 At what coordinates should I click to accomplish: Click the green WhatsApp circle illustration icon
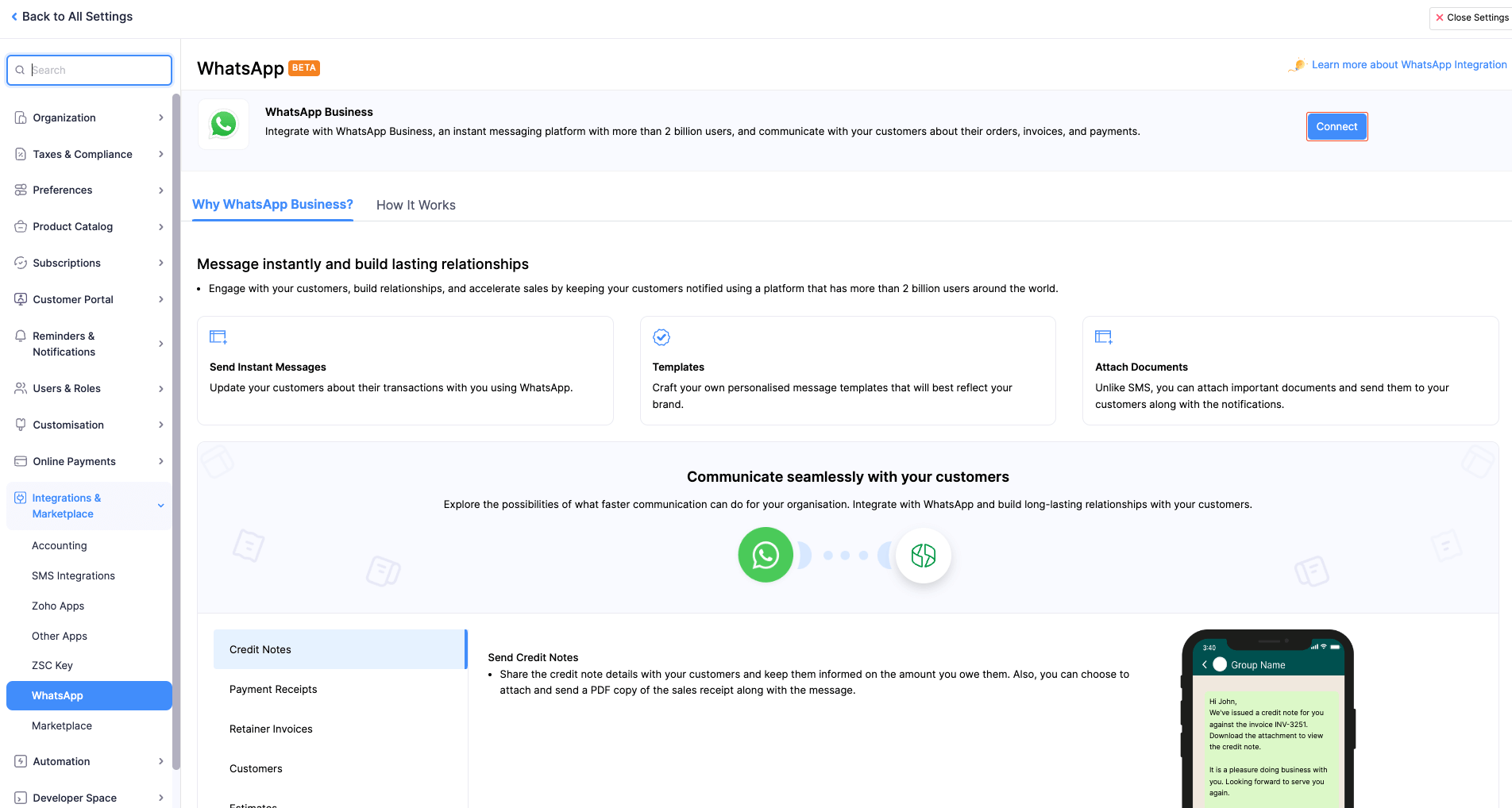[765, 555]
